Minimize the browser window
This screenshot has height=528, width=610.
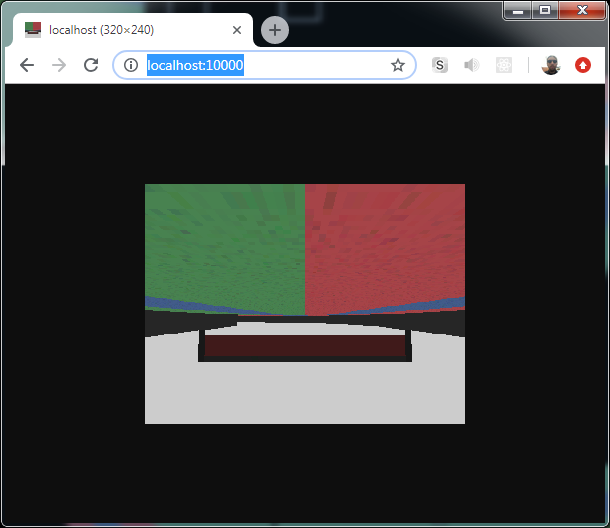point(517,10)
